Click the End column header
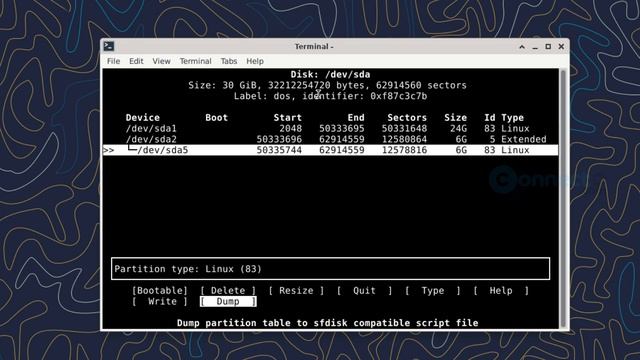The height and width of the screenshot is (360, 640). point(356,118)
